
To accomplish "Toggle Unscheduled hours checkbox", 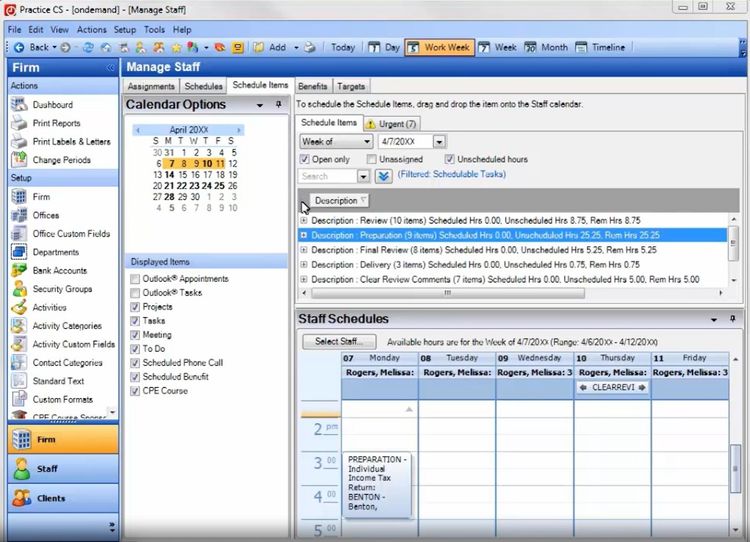I will pyautogui.click(x=449, y=159).
